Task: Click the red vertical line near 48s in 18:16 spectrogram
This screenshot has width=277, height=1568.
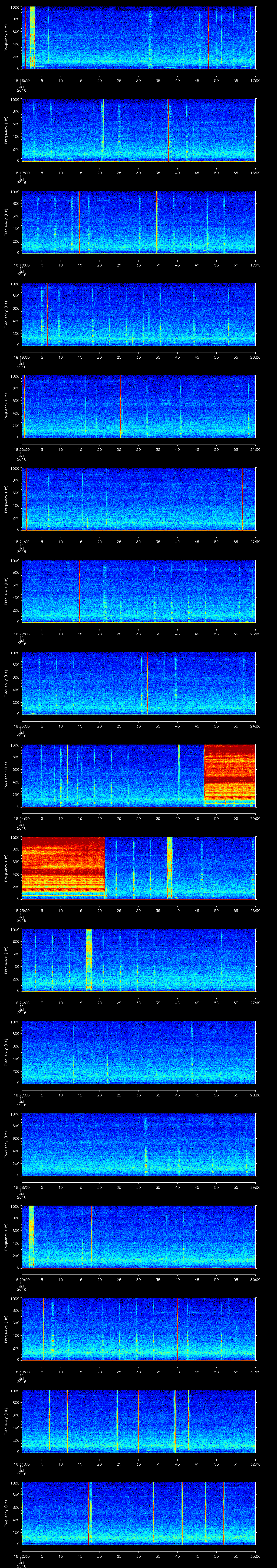Action: tap(208, 38)
